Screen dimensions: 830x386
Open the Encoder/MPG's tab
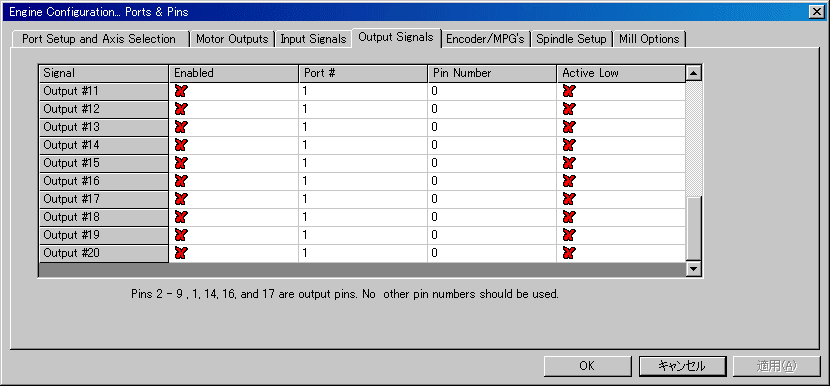click(486, 39)
